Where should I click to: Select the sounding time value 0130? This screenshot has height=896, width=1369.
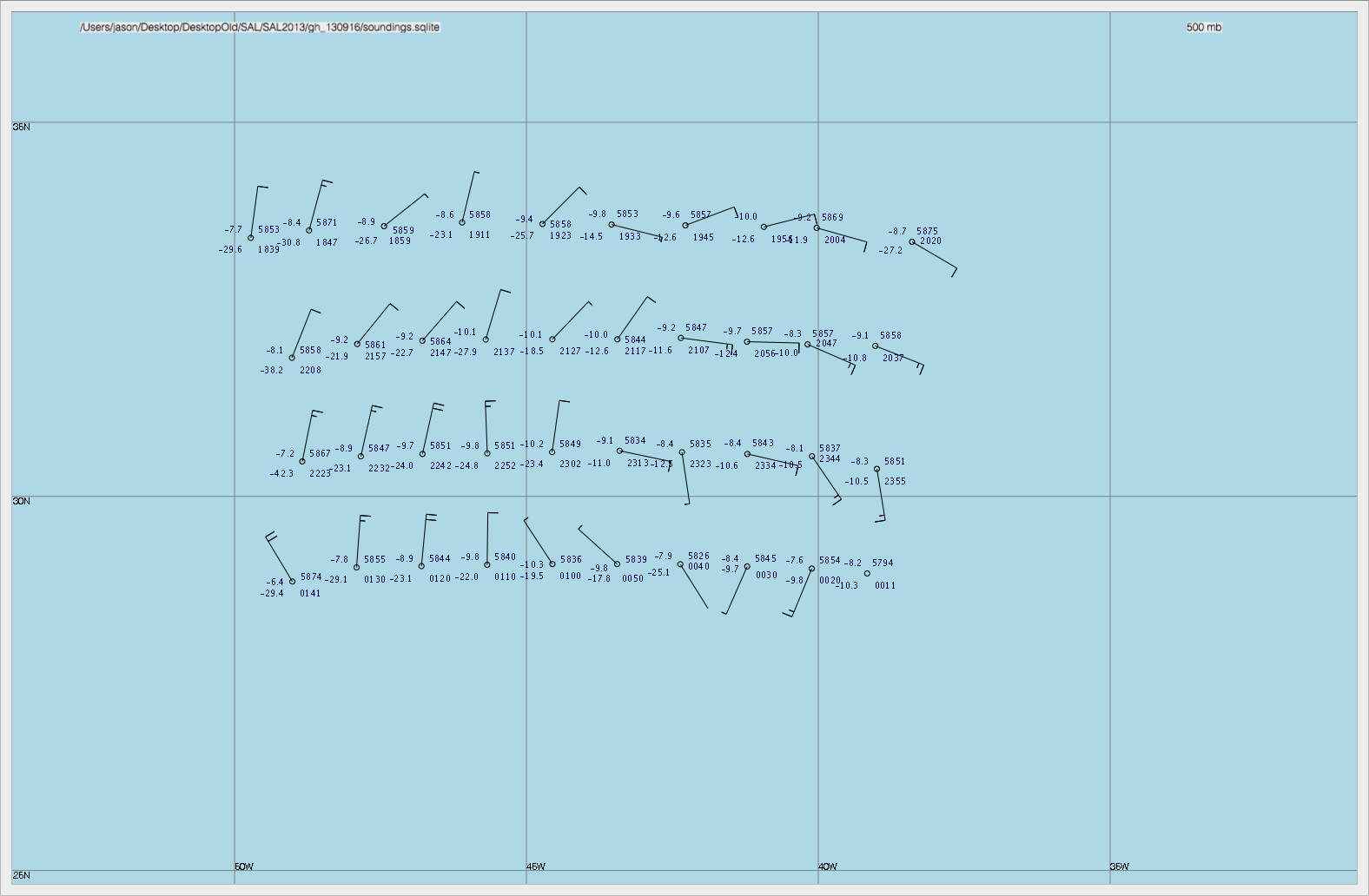pos(374,580)
